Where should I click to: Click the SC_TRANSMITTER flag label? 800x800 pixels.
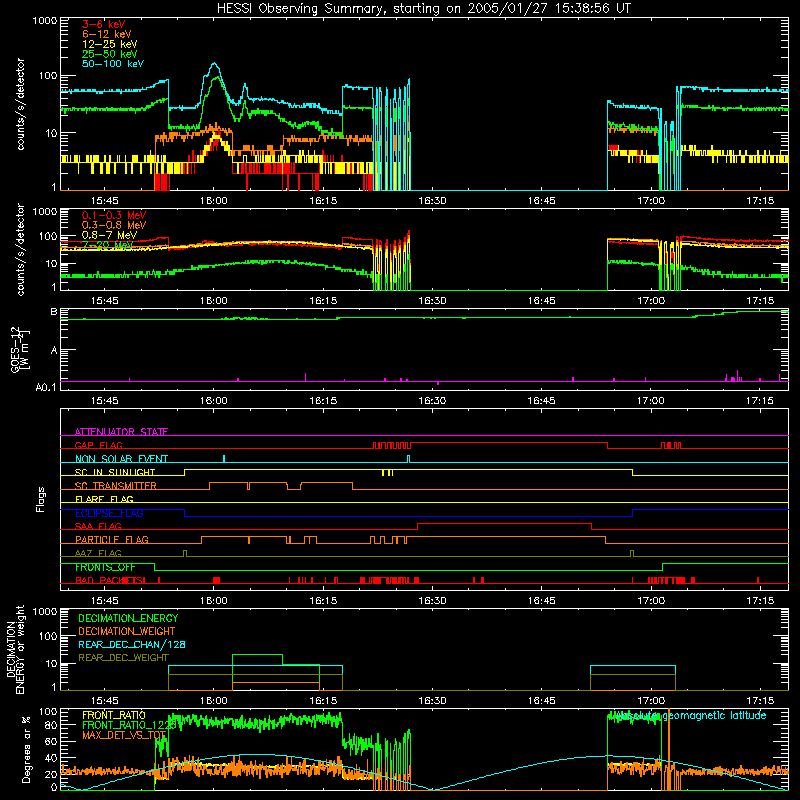click(116, 486)
